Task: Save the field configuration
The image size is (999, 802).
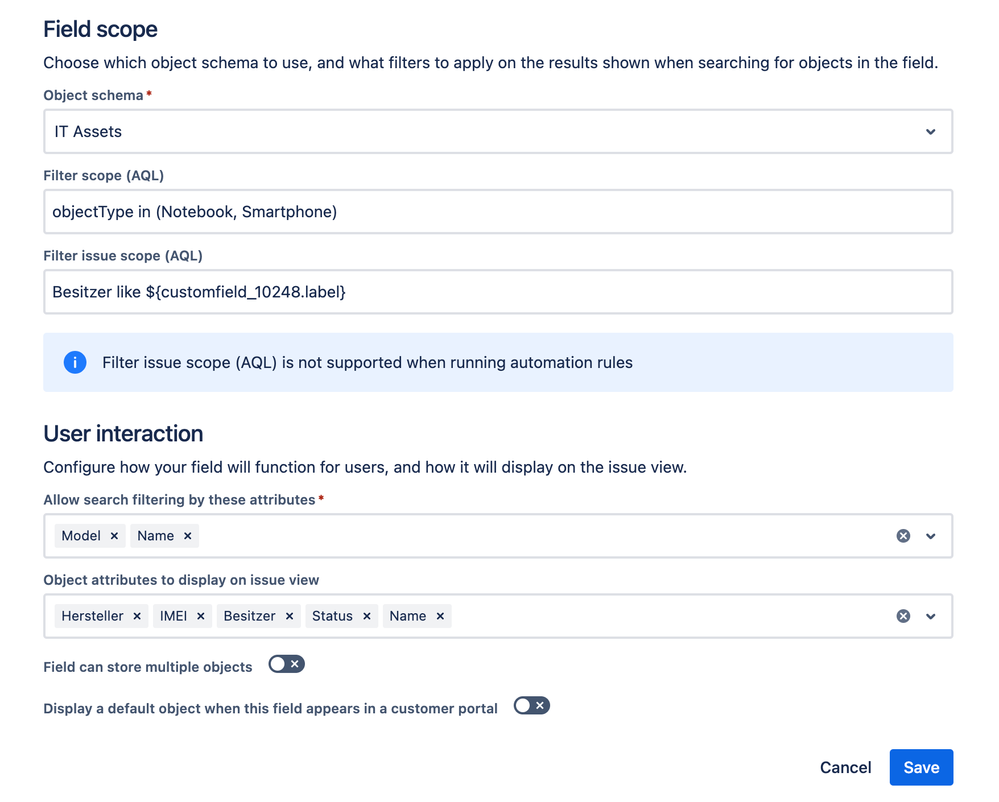Action: pos(920,767)
